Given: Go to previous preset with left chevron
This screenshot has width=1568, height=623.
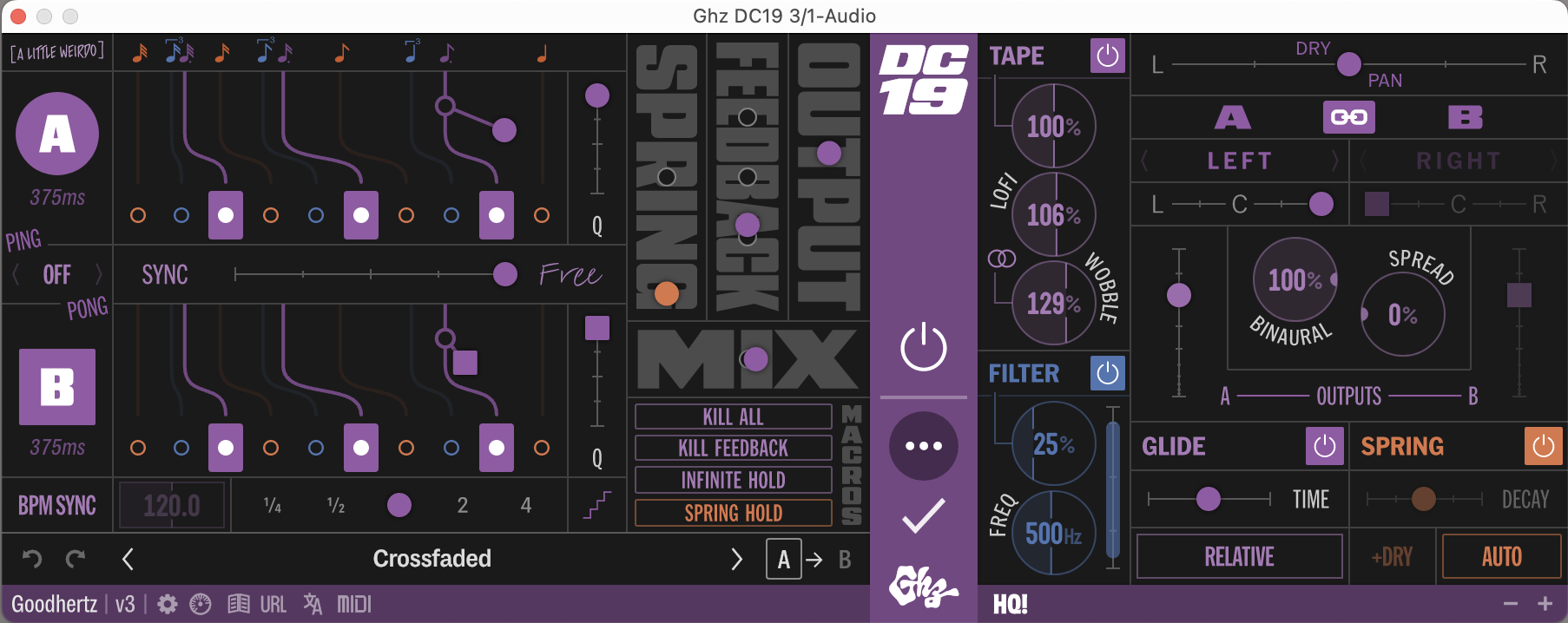Looking at the screenshot, I should [128, 559].
